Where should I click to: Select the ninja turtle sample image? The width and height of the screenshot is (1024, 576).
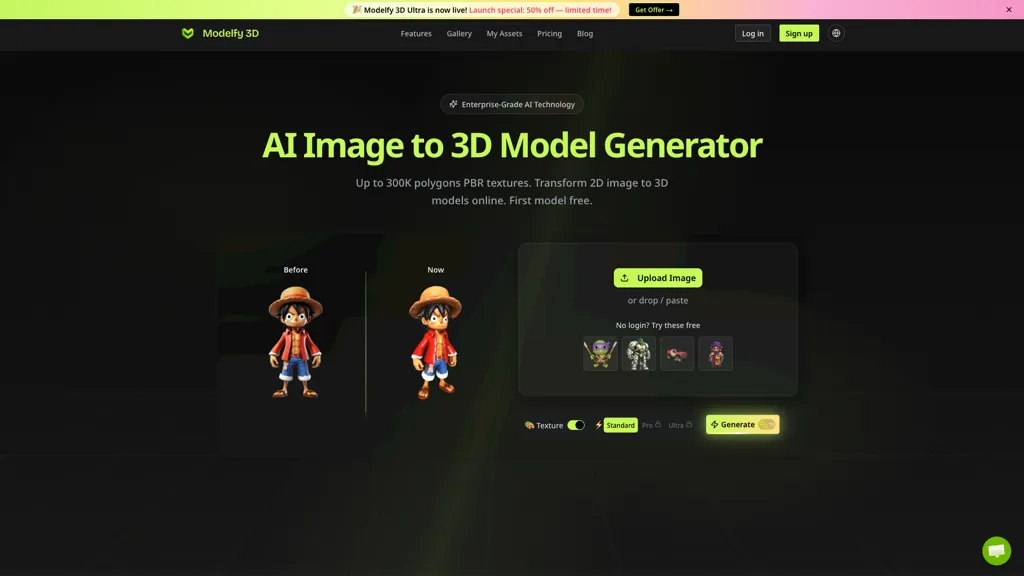tap(600, 353)
